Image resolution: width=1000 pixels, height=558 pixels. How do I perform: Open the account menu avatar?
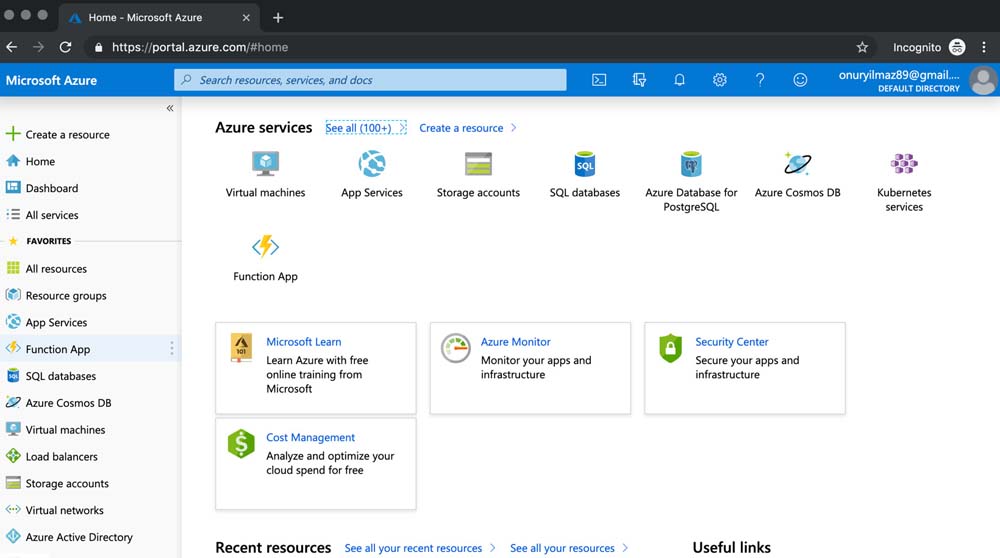pos(983,80)
